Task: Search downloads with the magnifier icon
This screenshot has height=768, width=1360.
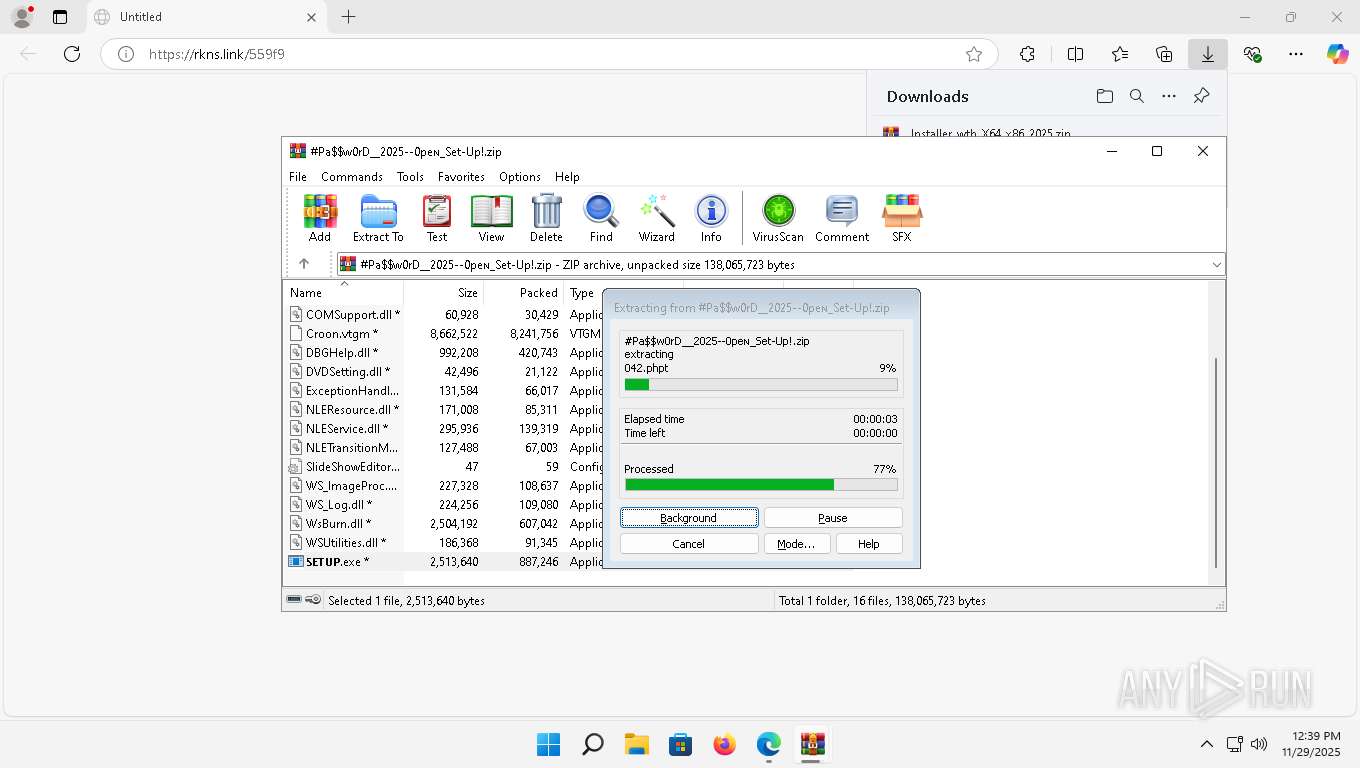Action: [x=1137, y=96]
